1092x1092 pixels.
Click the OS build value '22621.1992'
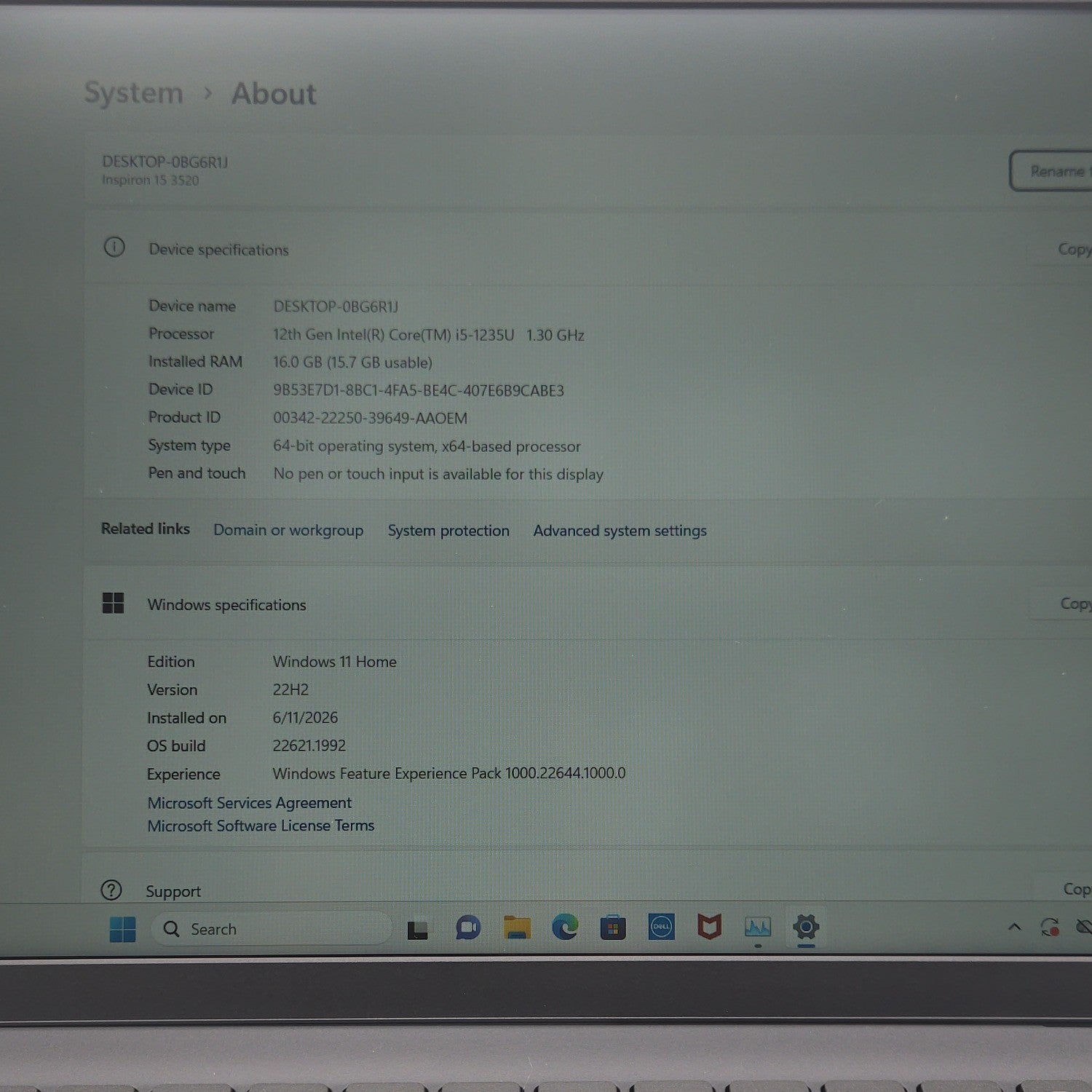[x=309, y=745]
